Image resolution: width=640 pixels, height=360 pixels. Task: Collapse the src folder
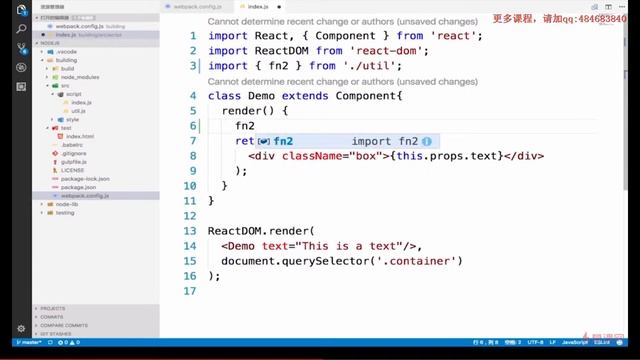point(96,86)
